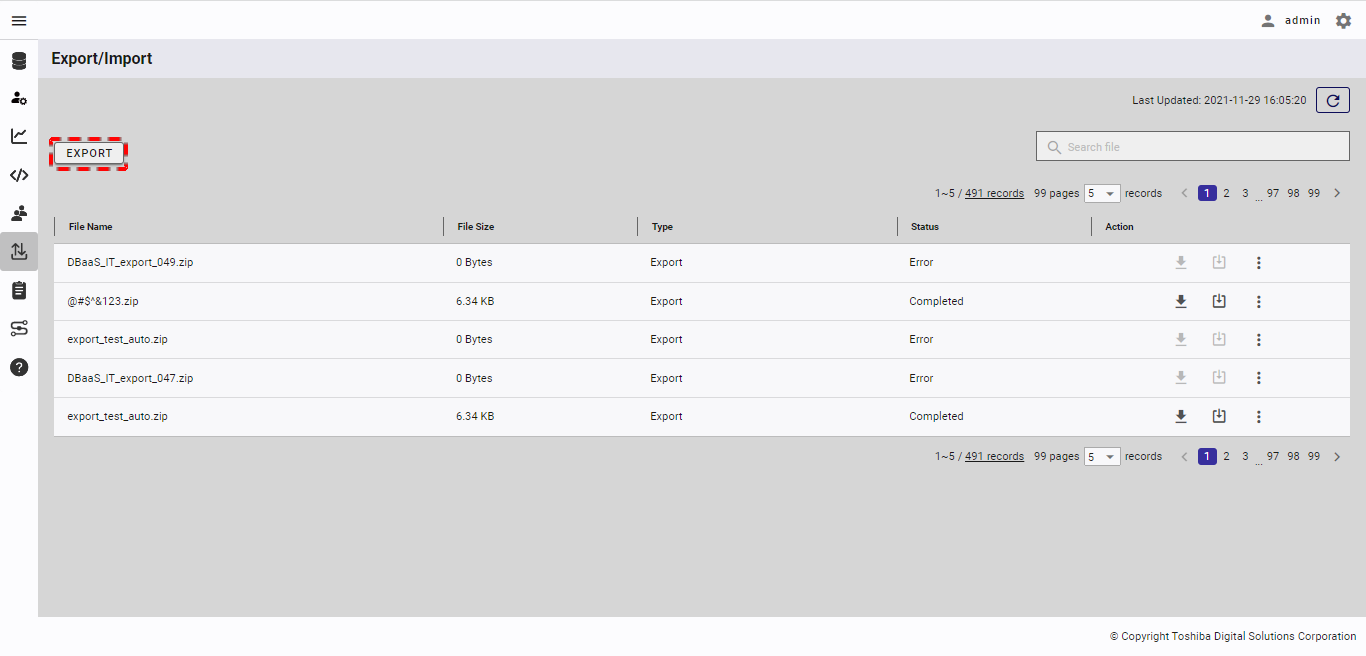Select the DBaaS_IT_export_049.zip file name
Screen dimensions: 1366x656
130,262
